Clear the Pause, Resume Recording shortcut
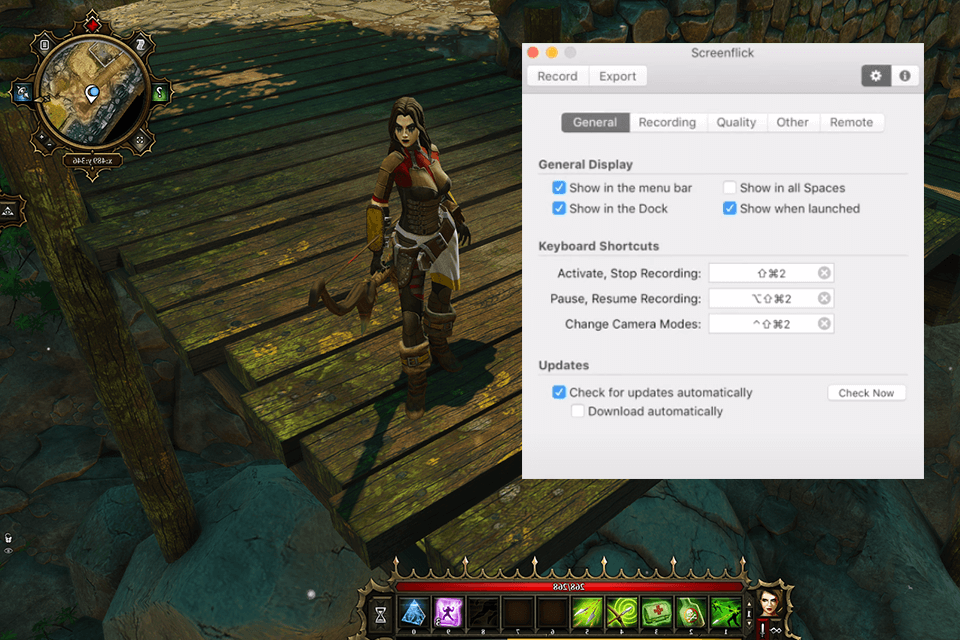960x640 pixels. [x=824, y=298]
